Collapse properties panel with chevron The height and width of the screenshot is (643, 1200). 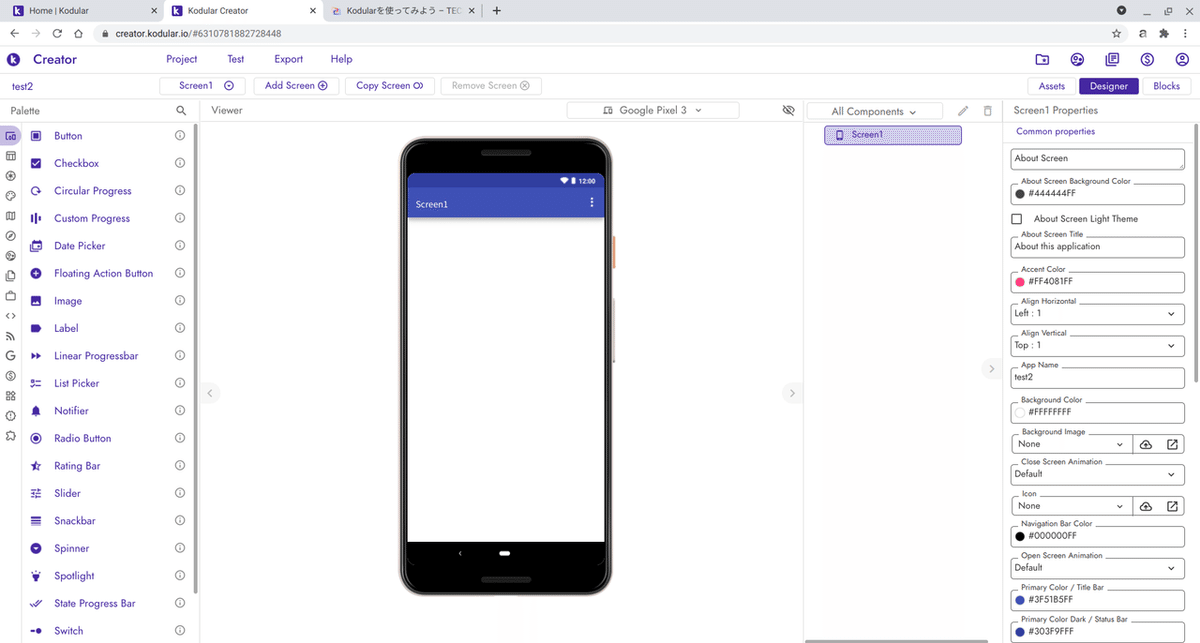click(992, 369)
